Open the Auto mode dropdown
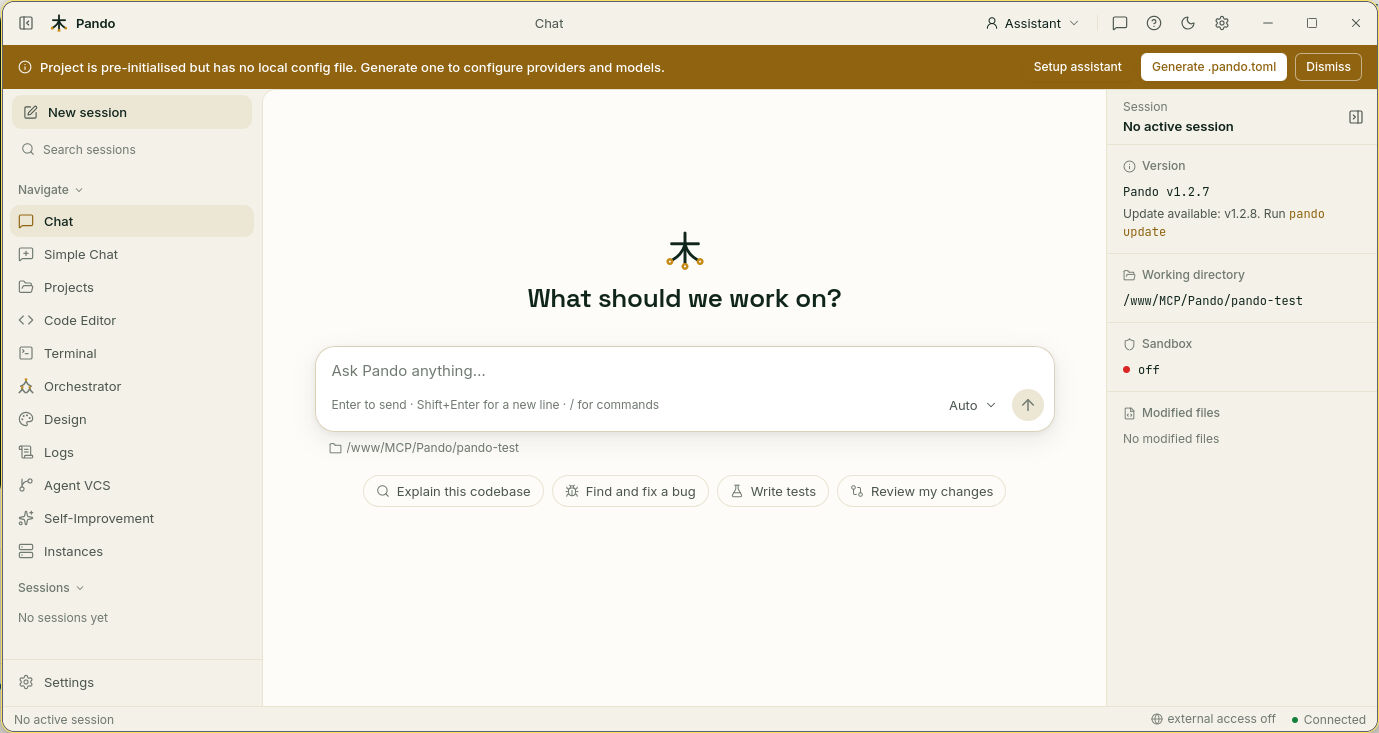 pos(972,405)
